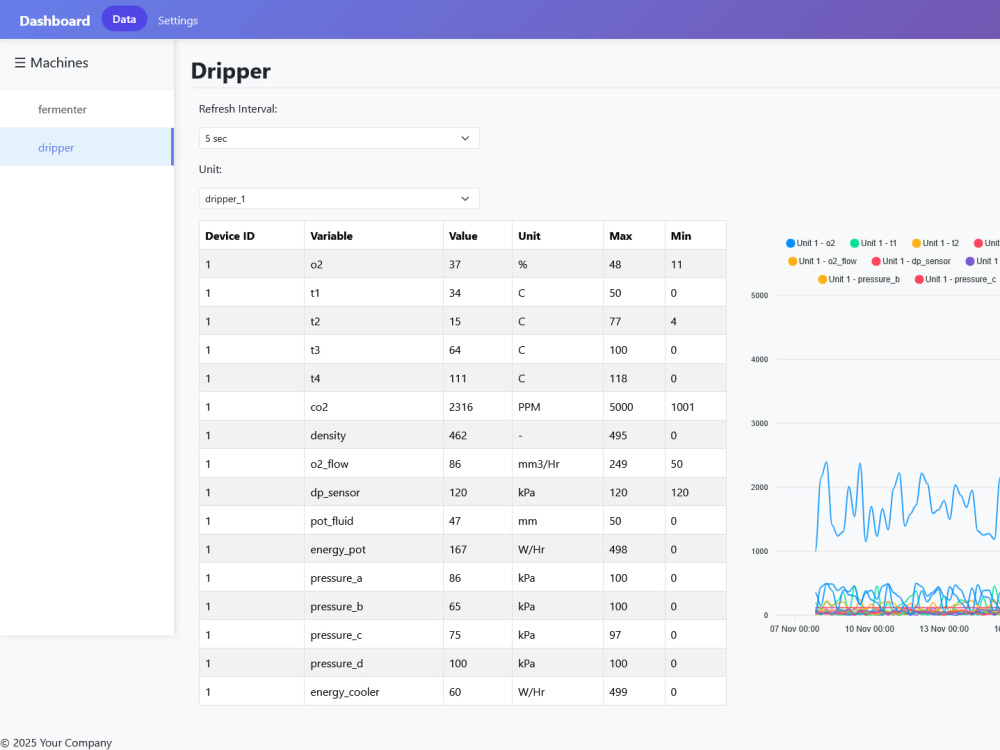Click the 13 Nov 00:00 axis label
This screenshot has width=1000, height=750.
click(x=944, y=629)
